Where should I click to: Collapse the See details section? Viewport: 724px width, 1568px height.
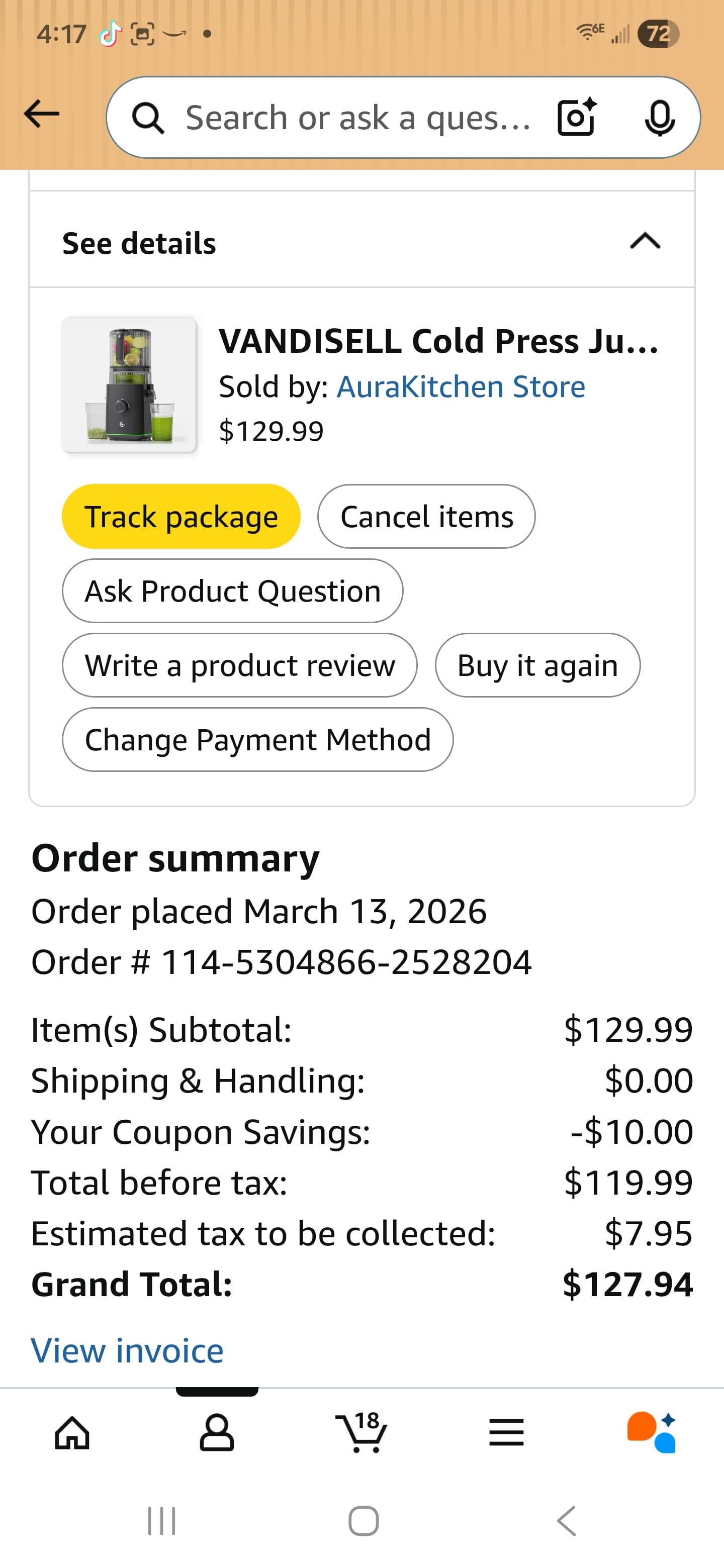[645, 242]
